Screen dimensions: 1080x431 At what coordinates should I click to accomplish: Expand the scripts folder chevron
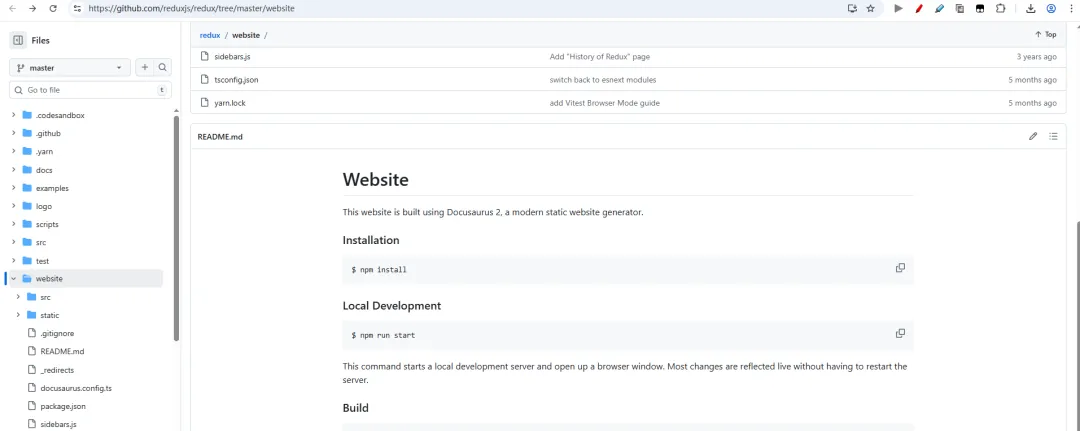[x=13, y=224]
